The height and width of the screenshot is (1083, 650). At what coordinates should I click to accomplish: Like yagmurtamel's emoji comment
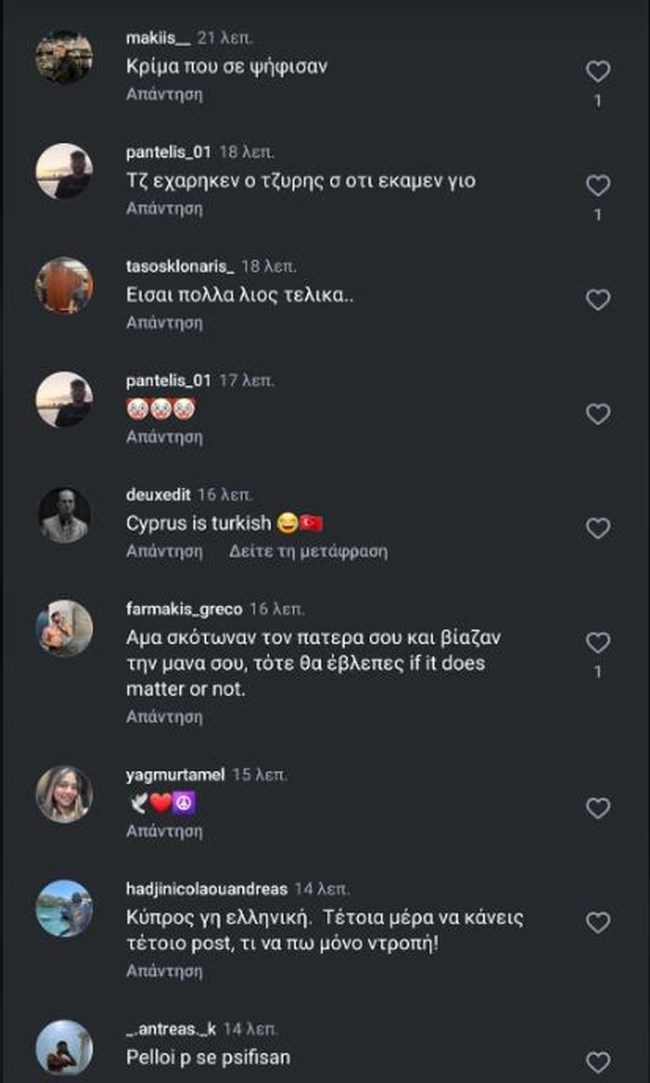pos(598,808)
